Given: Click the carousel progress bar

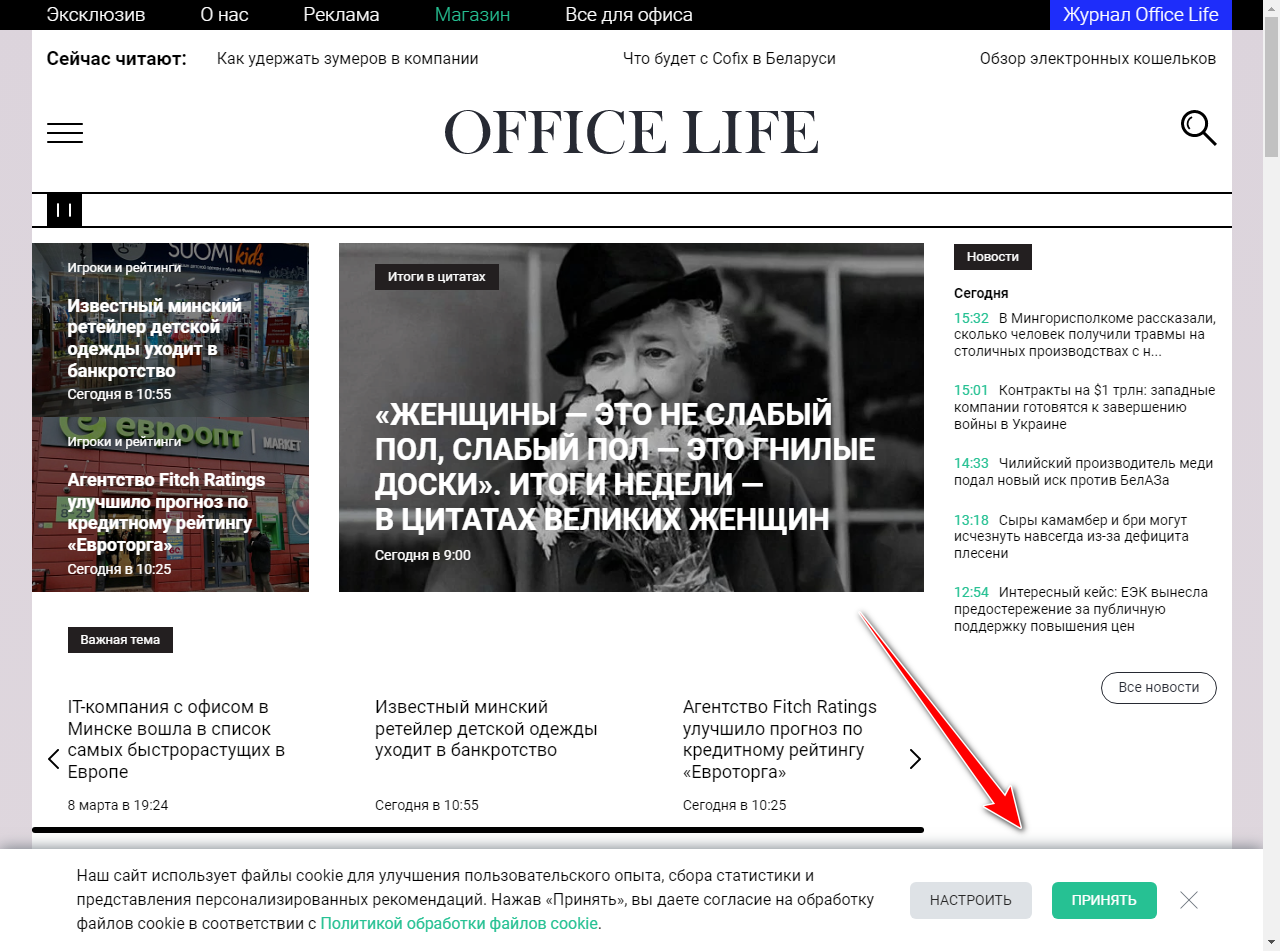Looking at the screenshot, I should pyautogui.click(x=480, y=829).
